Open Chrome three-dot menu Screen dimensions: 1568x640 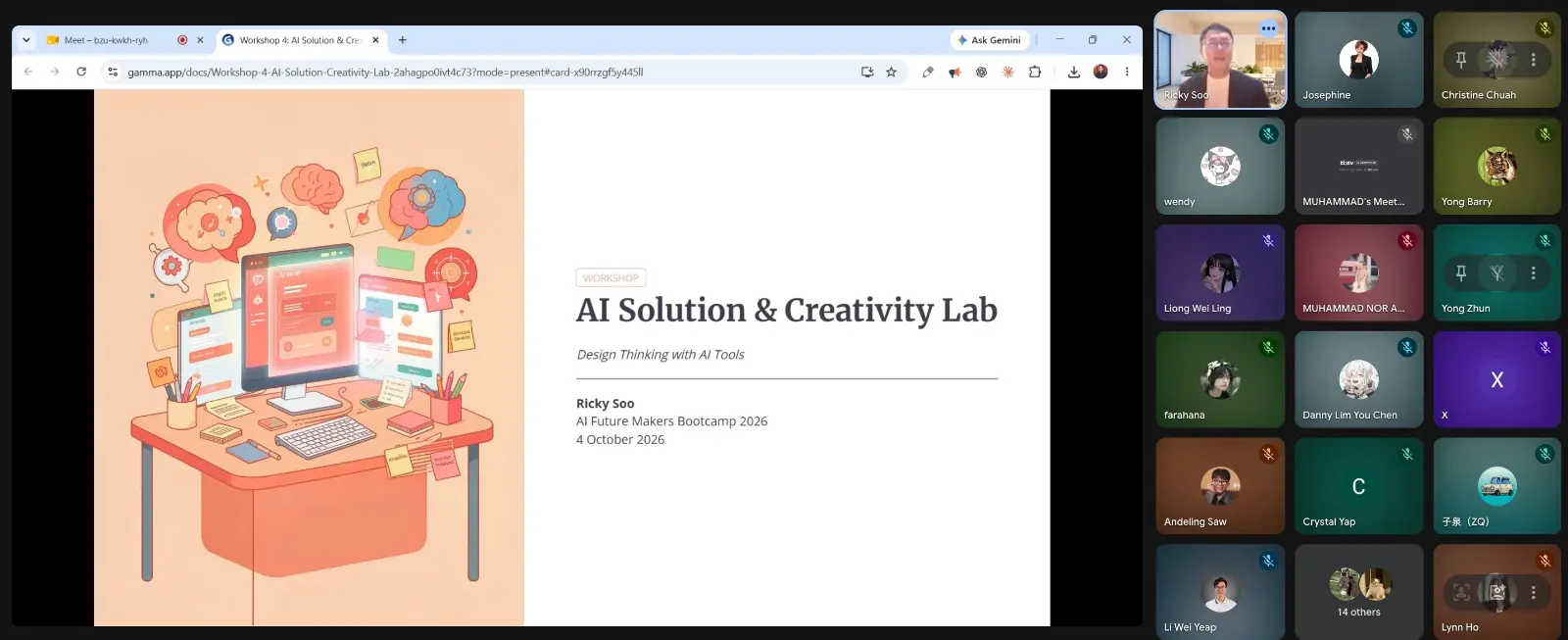coord(1127,72)
